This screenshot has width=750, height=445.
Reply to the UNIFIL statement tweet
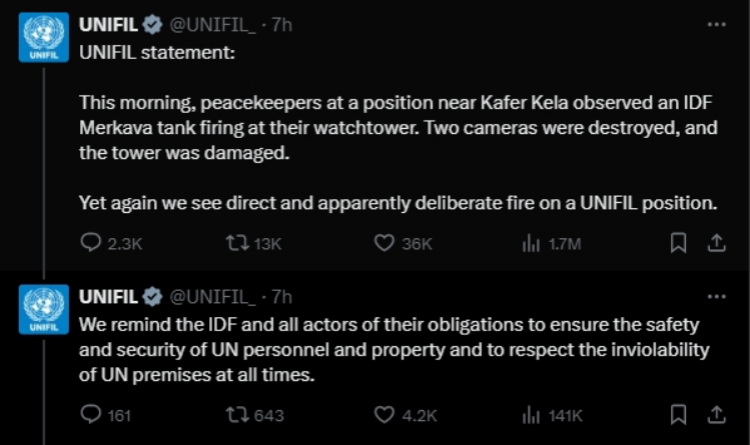point(91,242)
